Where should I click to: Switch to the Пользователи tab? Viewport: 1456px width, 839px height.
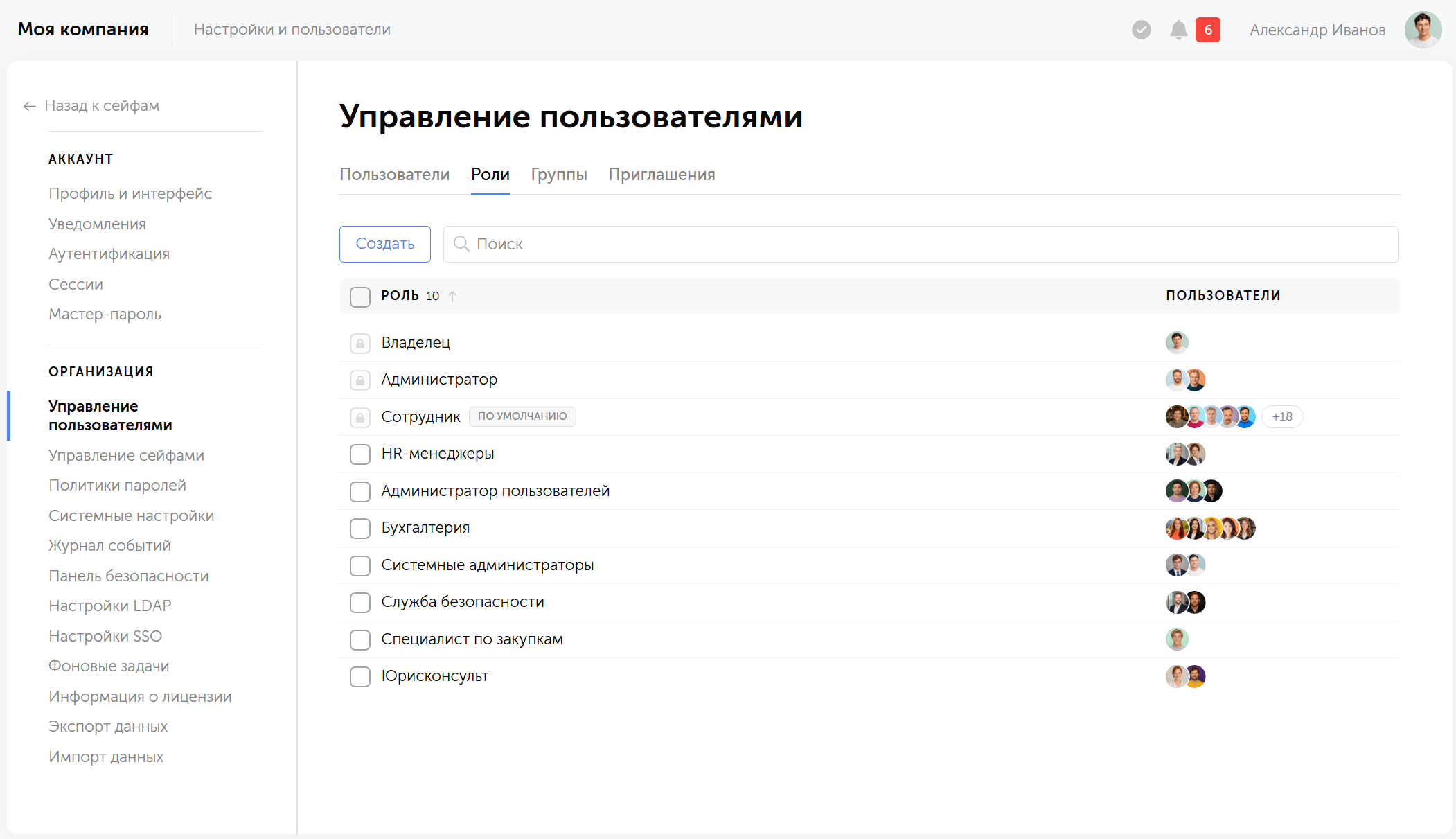(394, 175)
